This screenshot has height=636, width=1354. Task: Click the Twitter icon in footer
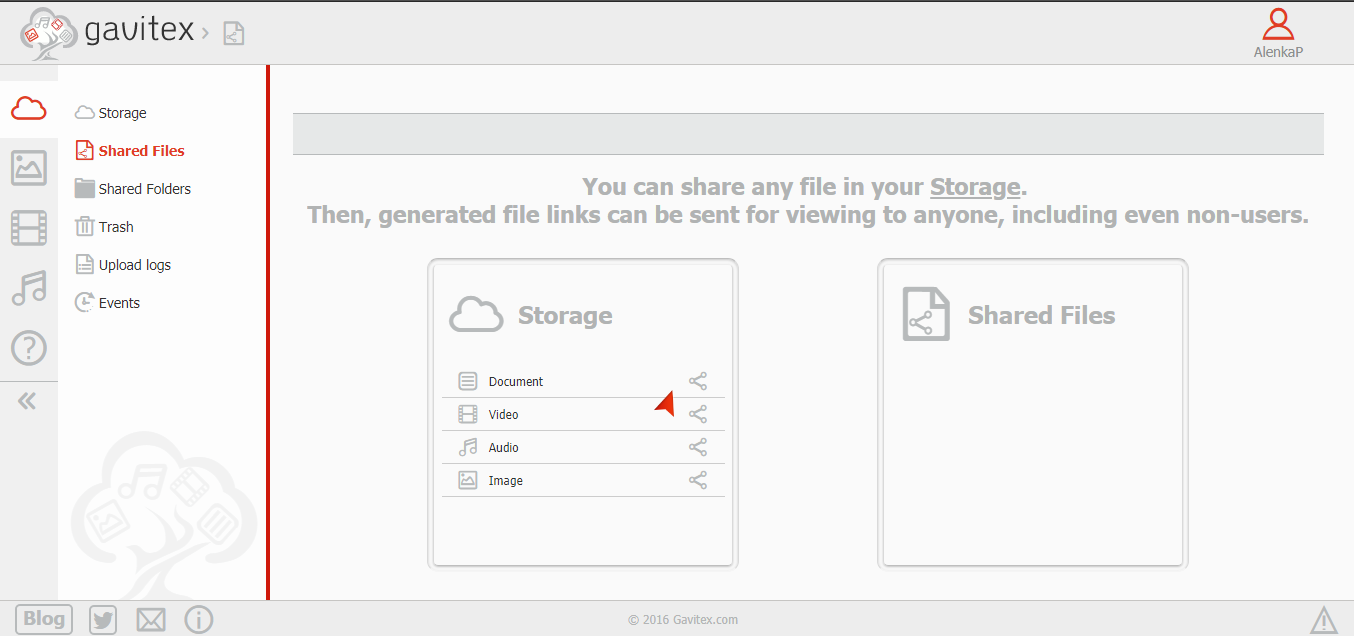[x=103, y=620]
